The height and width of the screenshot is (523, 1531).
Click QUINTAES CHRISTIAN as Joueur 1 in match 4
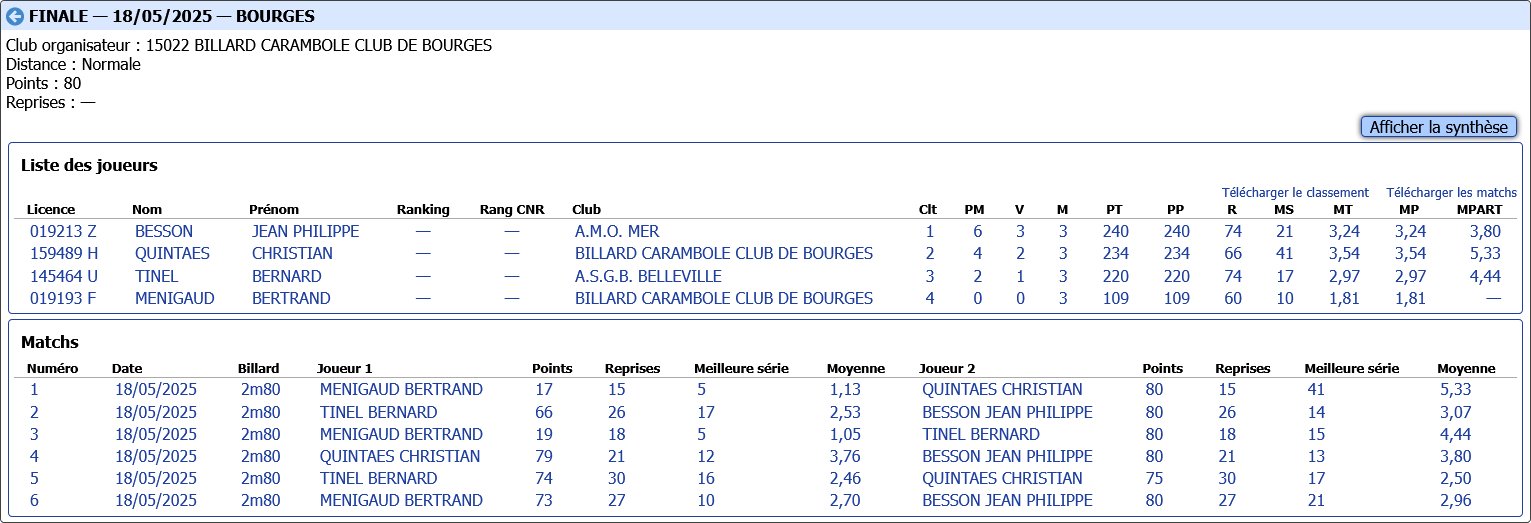[400, 456]
